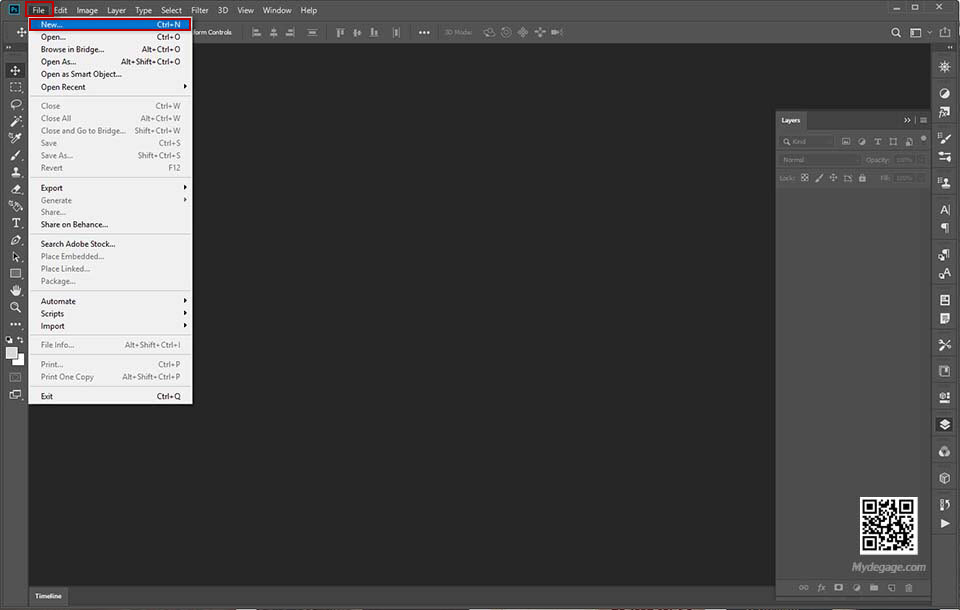
Task: Select the Path Selection arrow tool
Action: [x=15, y=257]
